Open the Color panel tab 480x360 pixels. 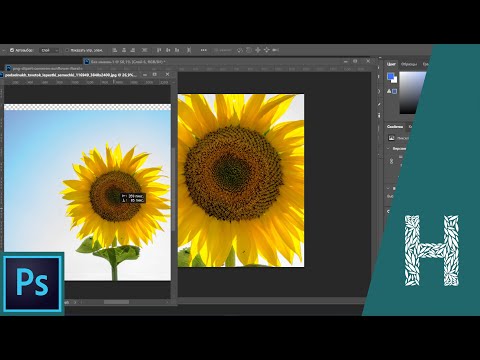[x=391, y=64]
